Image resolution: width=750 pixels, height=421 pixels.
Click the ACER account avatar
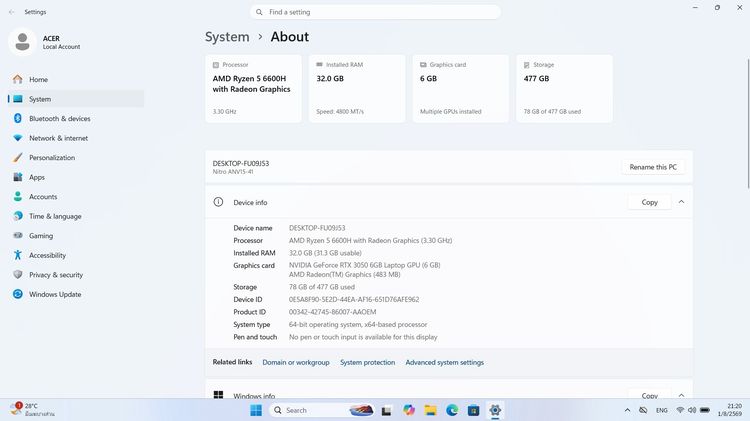click(22, 42)
